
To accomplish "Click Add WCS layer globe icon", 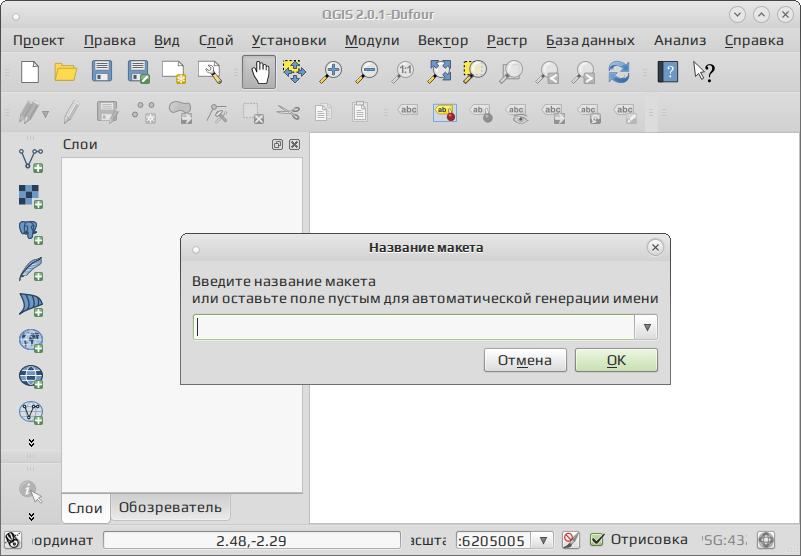I will 31,377.
